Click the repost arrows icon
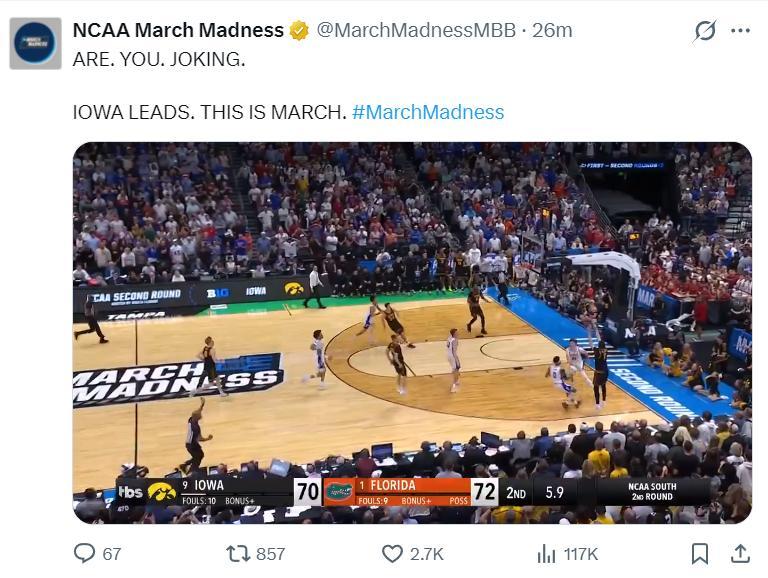 pos(238,553)
